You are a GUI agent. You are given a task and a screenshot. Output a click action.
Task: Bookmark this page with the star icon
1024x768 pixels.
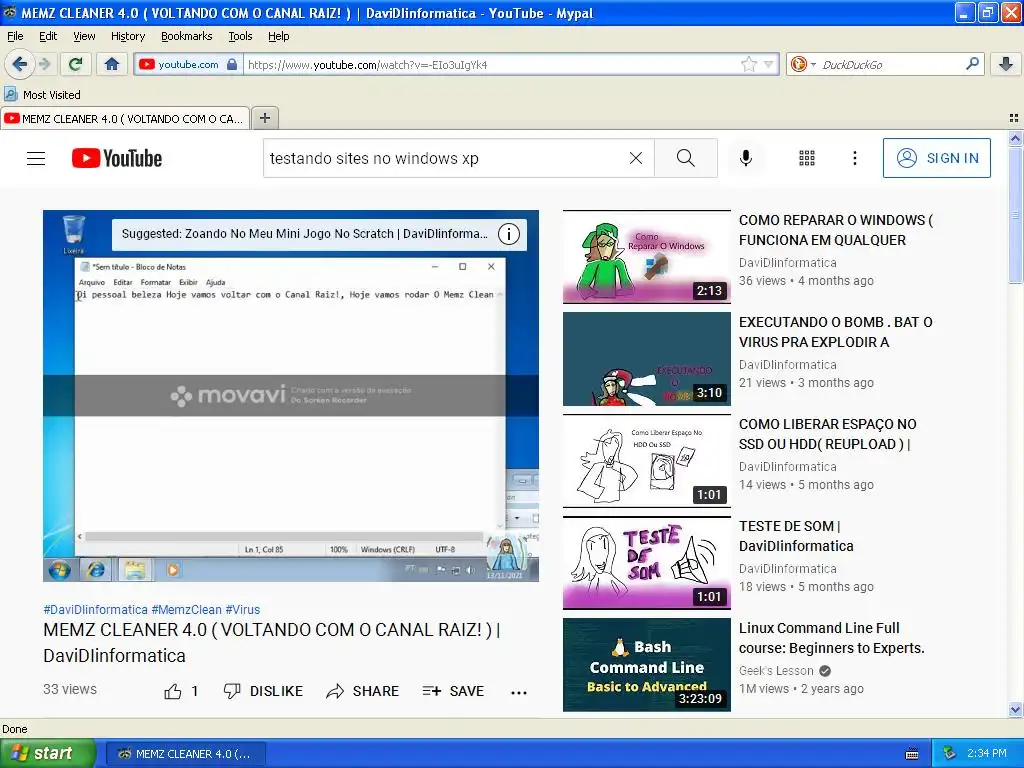[748, 64]
